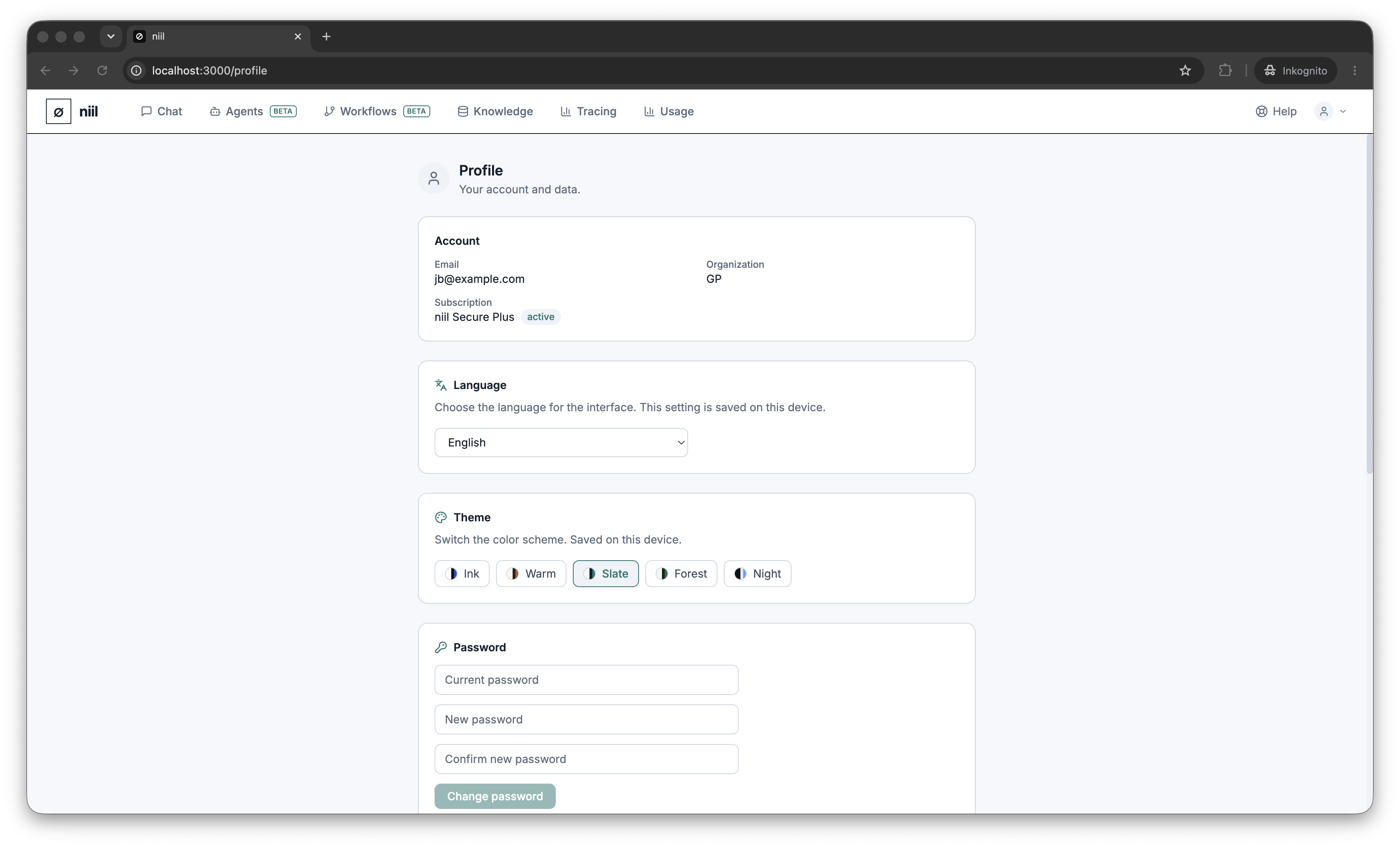Open the Usage page
Viewport: 1400px width, 847px height.
click(669, 111)
